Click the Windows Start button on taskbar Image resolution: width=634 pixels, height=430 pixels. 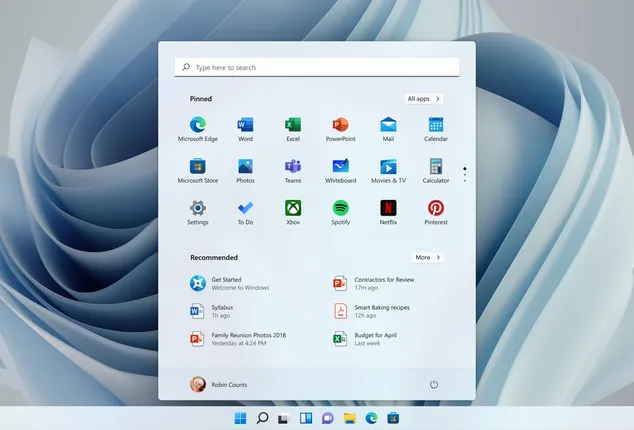(x=240, y=418)
